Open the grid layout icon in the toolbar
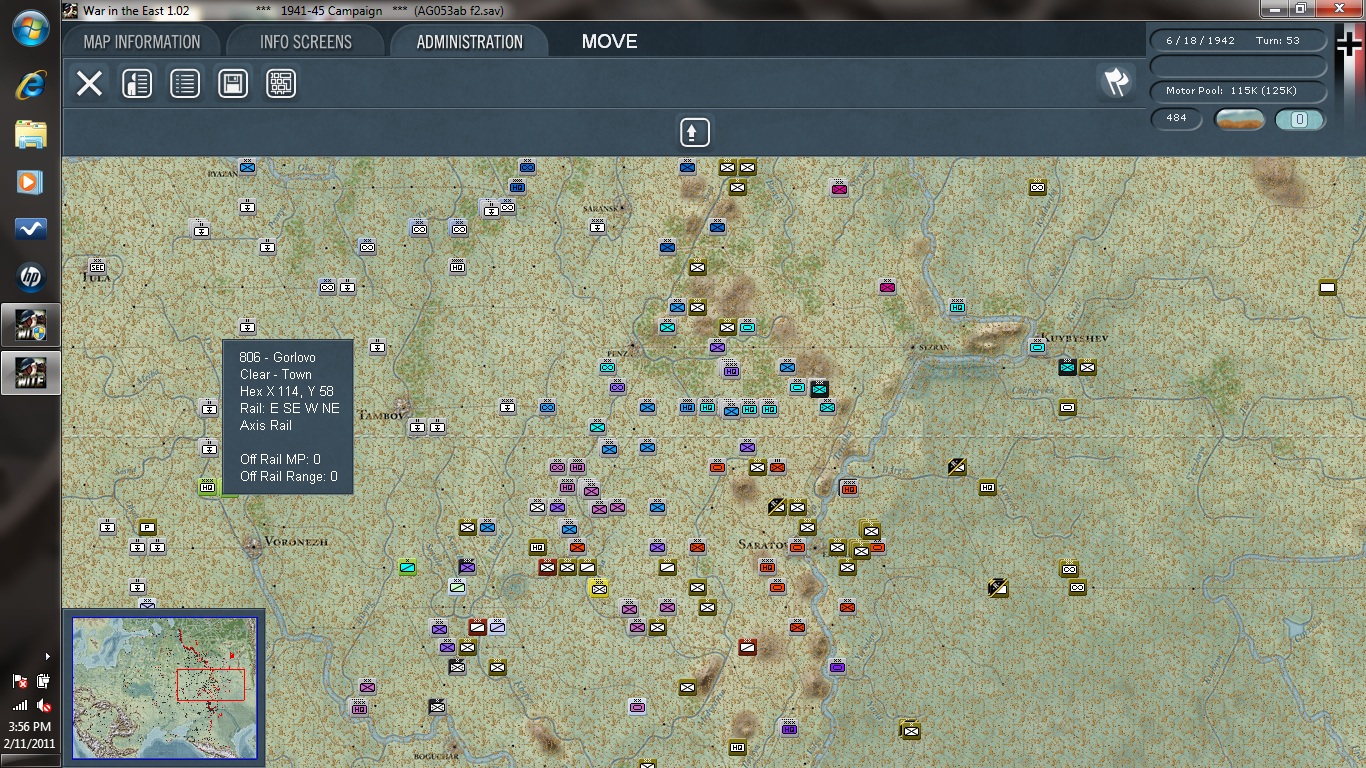This screenshot has height=768, width=1366. click(x=281, y=84)
